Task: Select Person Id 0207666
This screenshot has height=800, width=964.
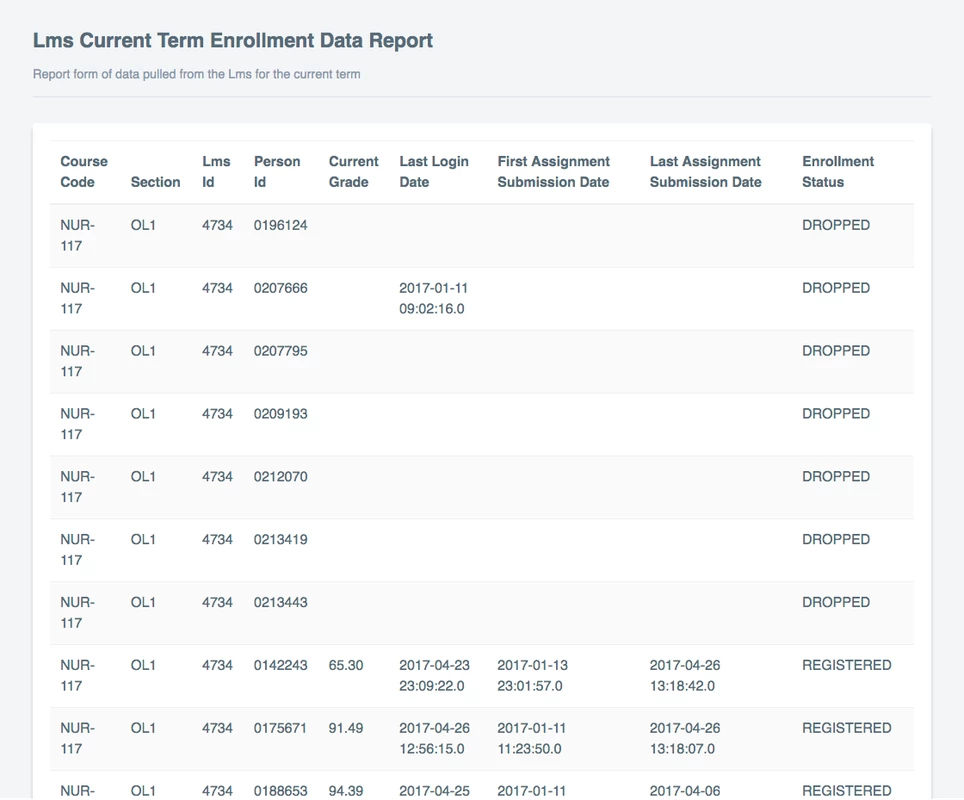Action: tap(280, 288)
